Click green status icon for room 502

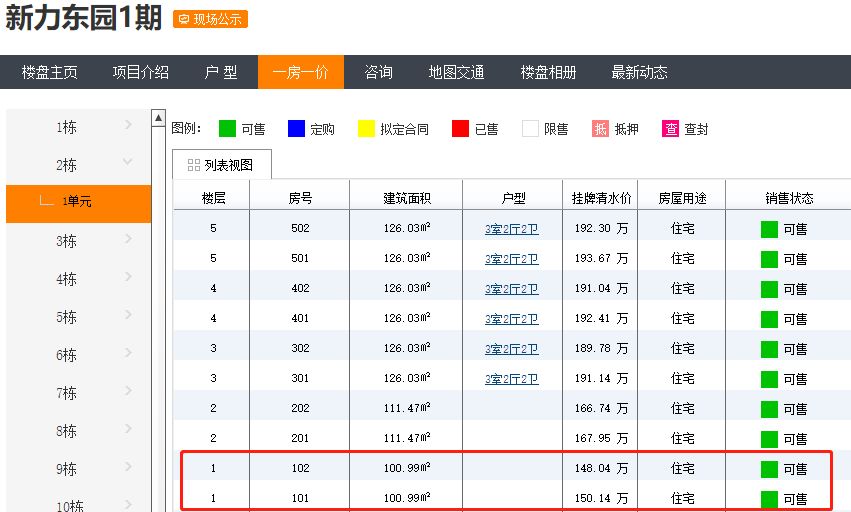[769, 229]
